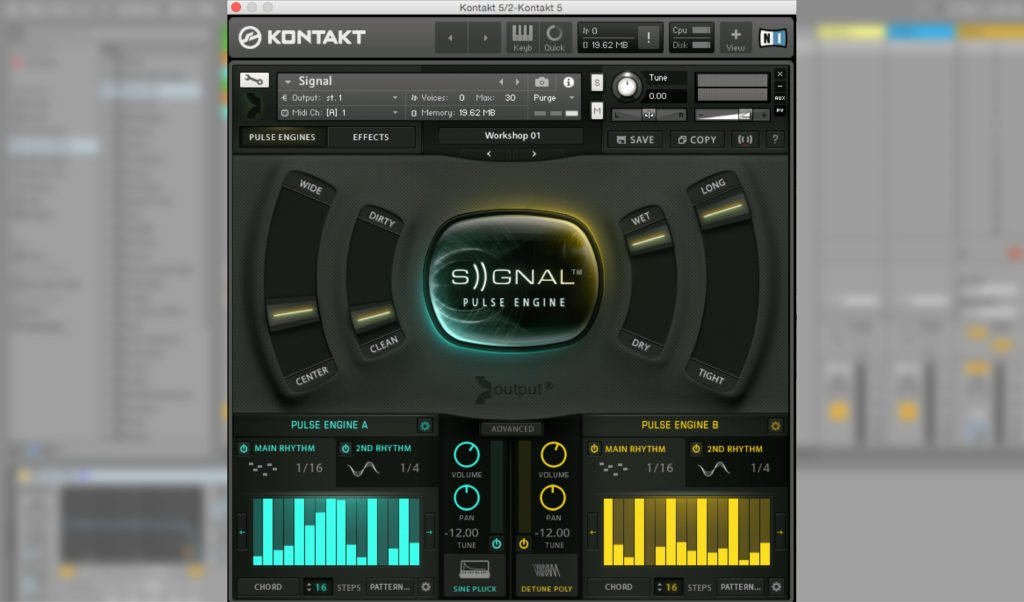
Task: Switch to the Effects tab
Action: point(371,137)
